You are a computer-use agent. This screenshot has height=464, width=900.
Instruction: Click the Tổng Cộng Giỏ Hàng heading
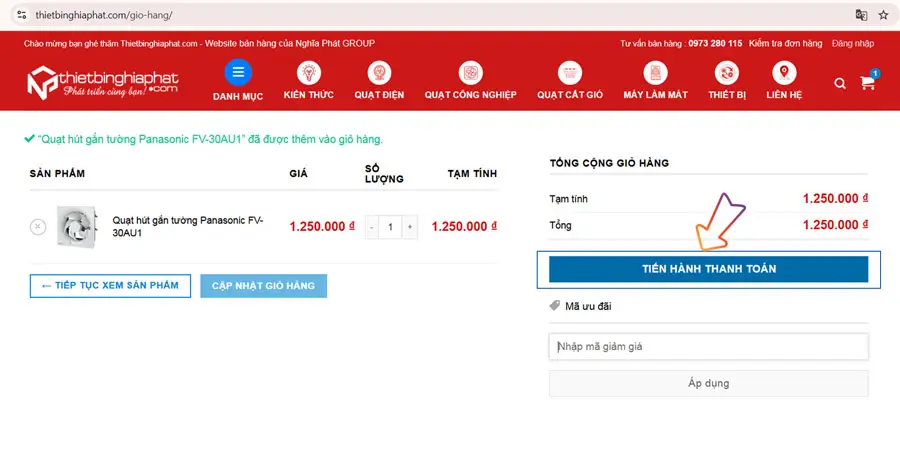(x=609, y=163)
